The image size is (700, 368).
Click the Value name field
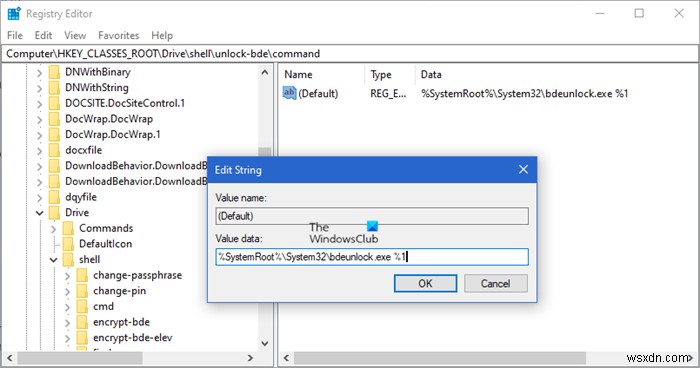coord(372,216)
